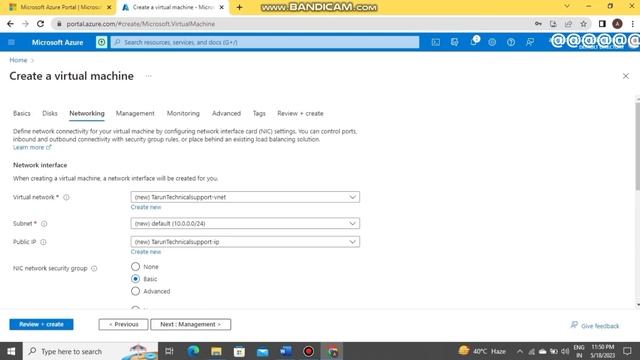Image resolution: width=640 pixels, height=360 pixels.
Task: Click the Previous button
Action: [123, 324]
